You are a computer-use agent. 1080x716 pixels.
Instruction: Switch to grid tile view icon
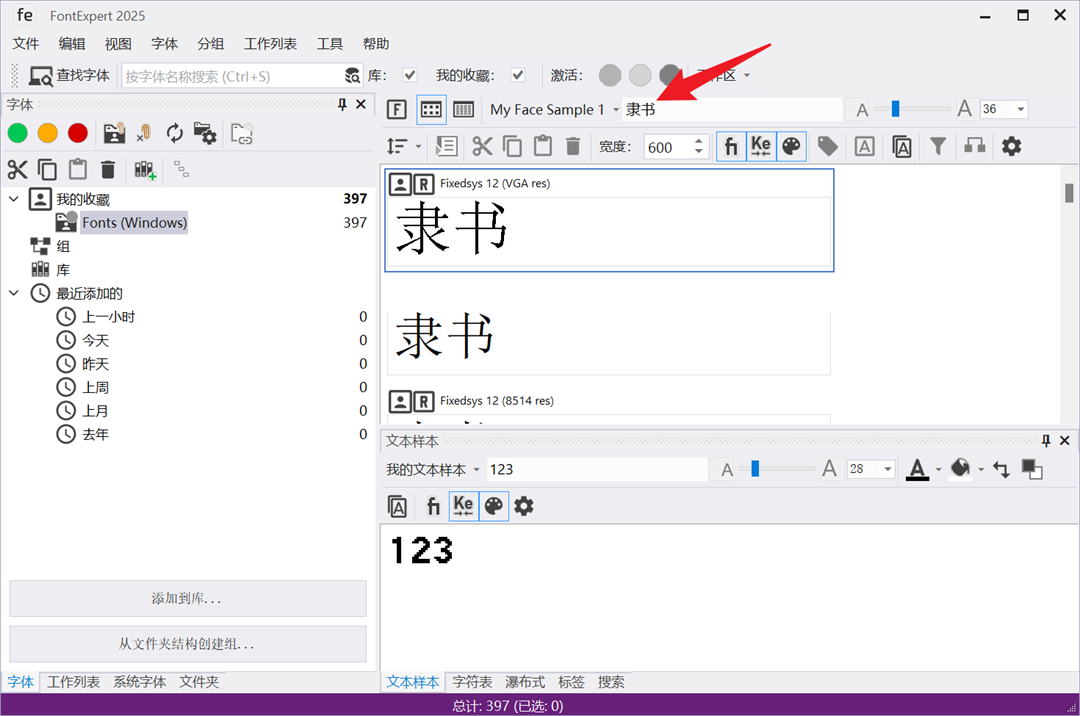[431, 109]
